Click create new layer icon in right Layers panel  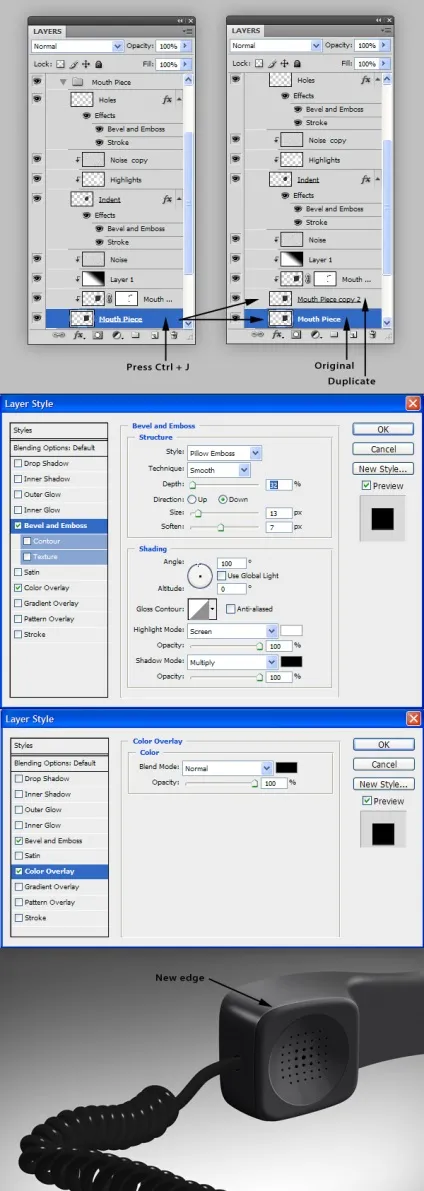(354, 334)
